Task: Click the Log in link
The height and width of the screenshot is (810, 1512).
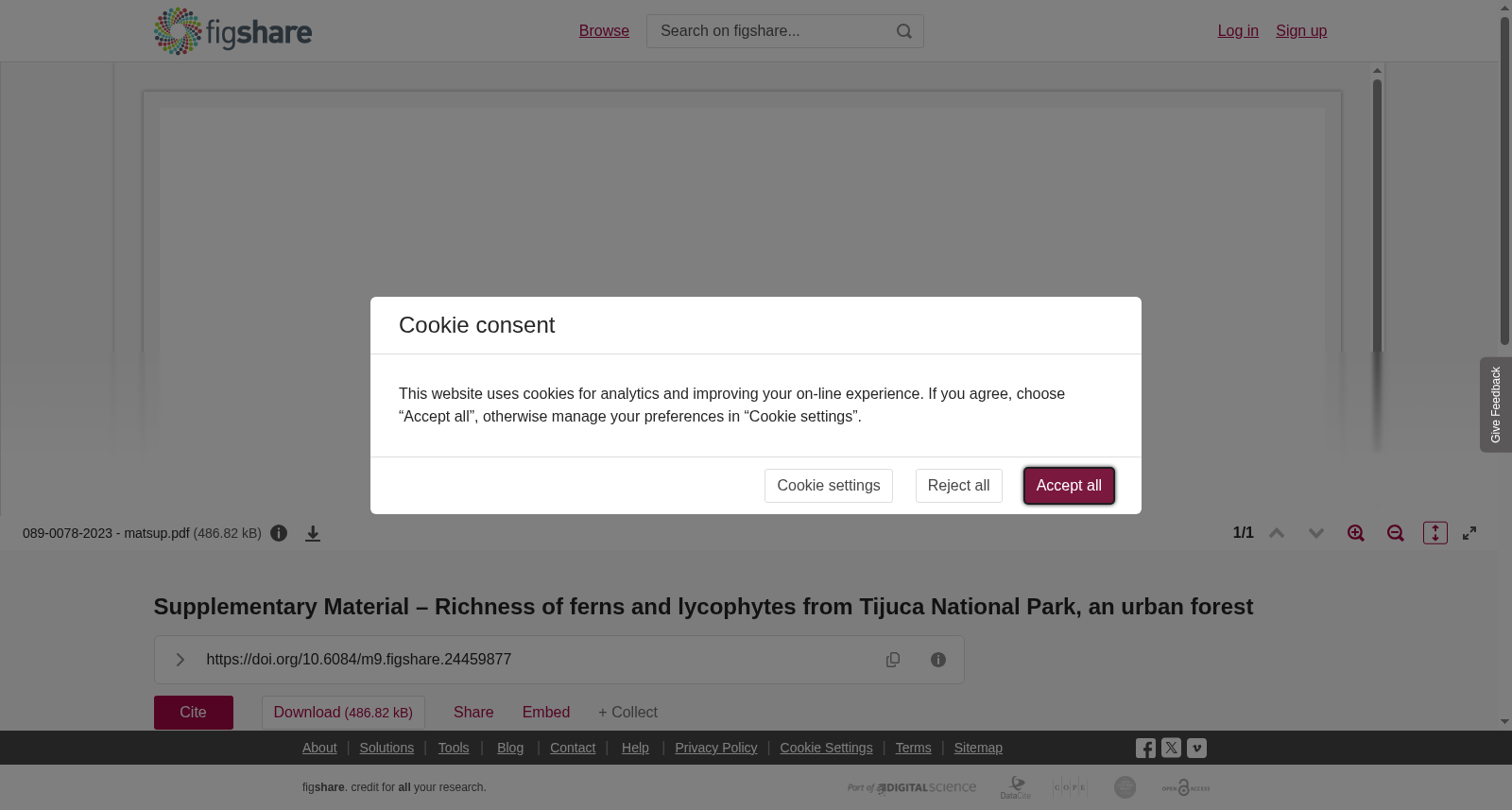Action: click(x=1238, y=31)
